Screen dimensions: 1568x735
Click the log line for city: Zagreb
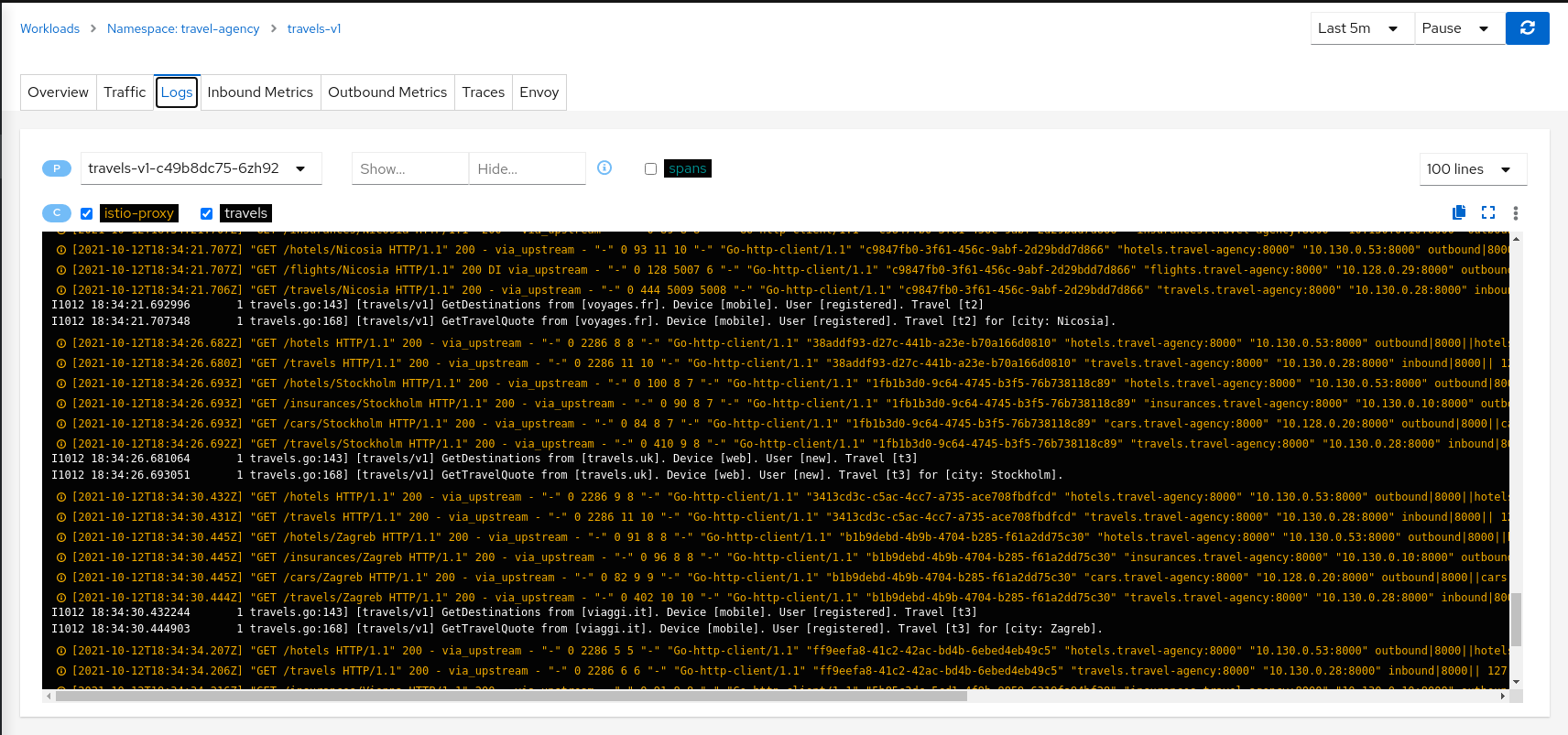click(577, 629)
